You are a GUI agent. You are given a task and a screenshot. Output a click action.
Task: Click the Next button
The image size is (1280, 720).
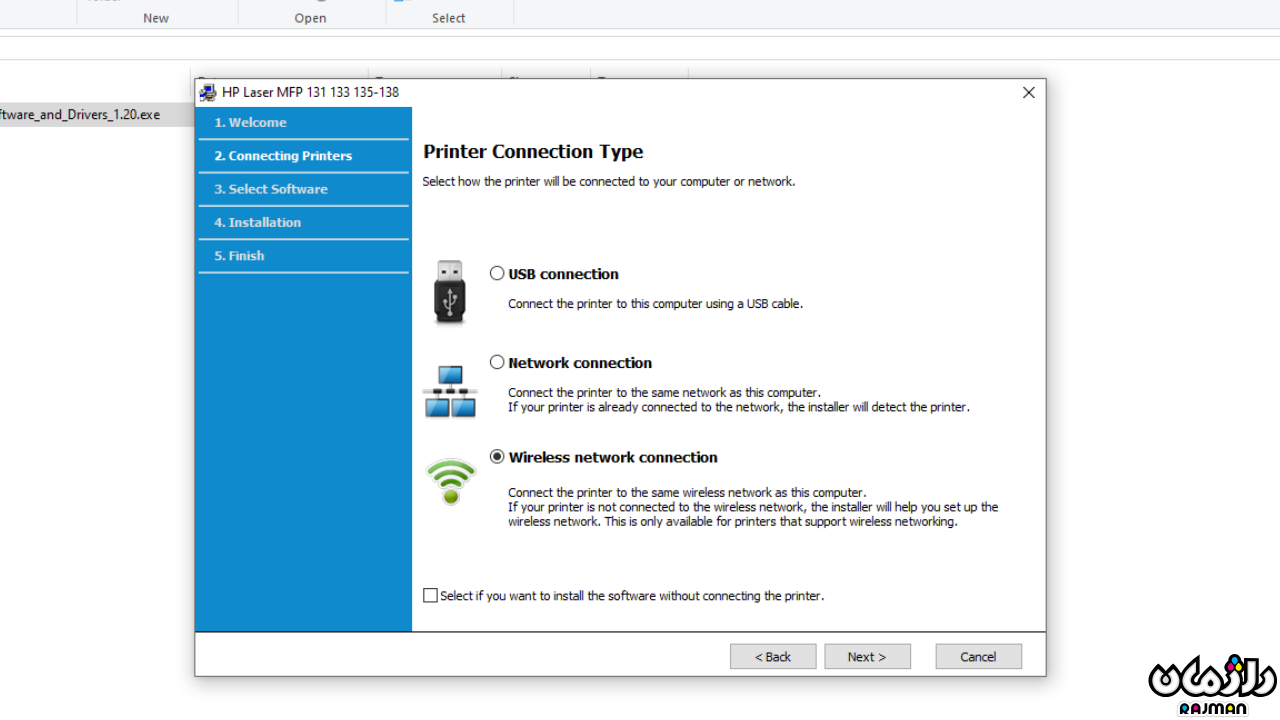coord(867,656)
